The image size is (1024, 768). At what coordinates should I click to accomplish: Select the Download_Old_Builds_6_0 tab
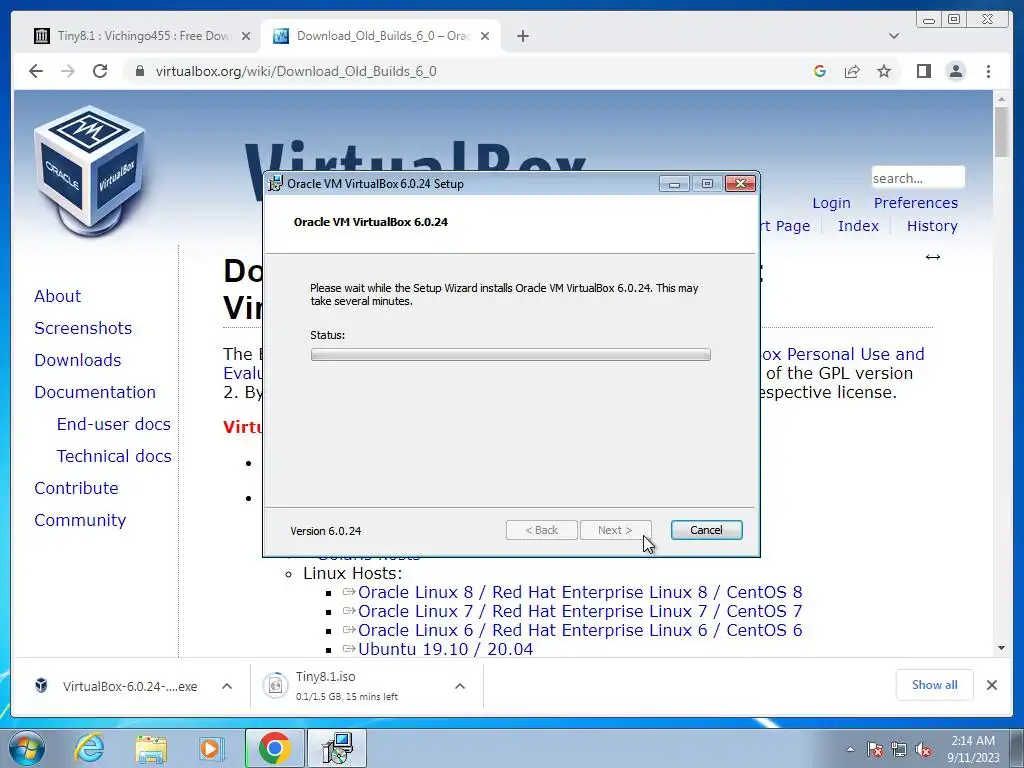point(381,36)
